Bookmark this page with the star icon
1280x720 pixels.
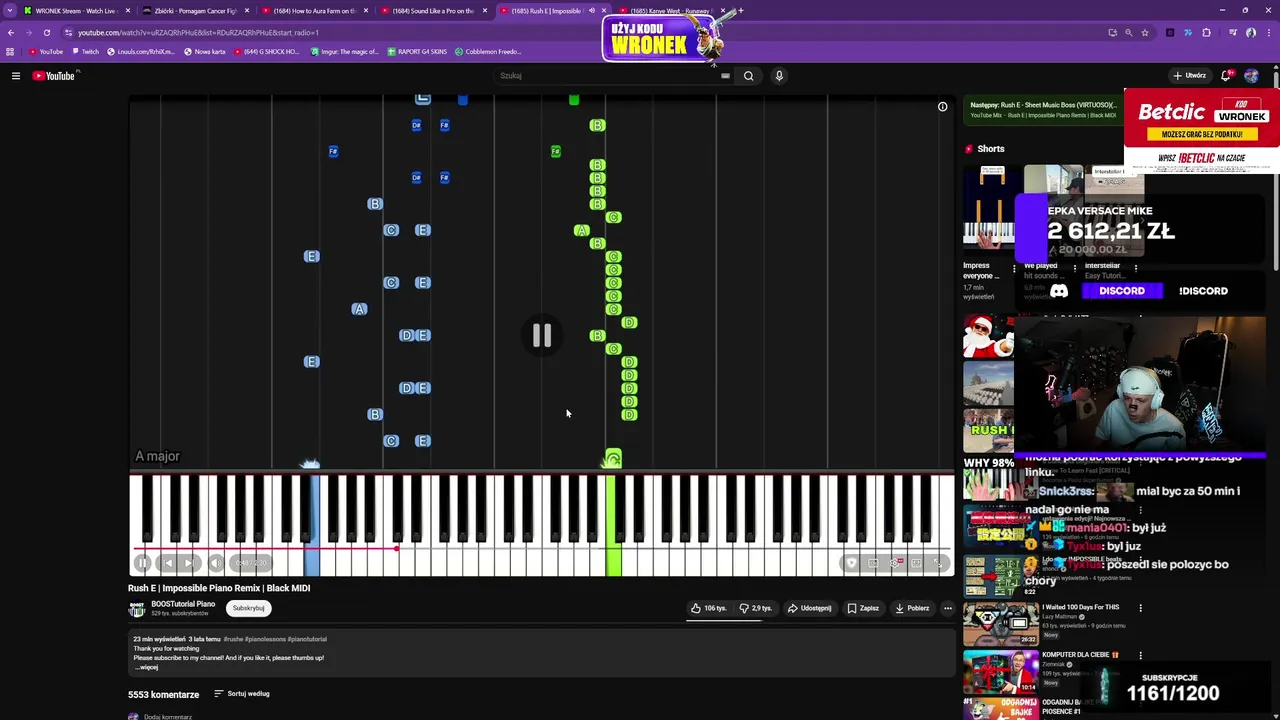coord(1146,32)
